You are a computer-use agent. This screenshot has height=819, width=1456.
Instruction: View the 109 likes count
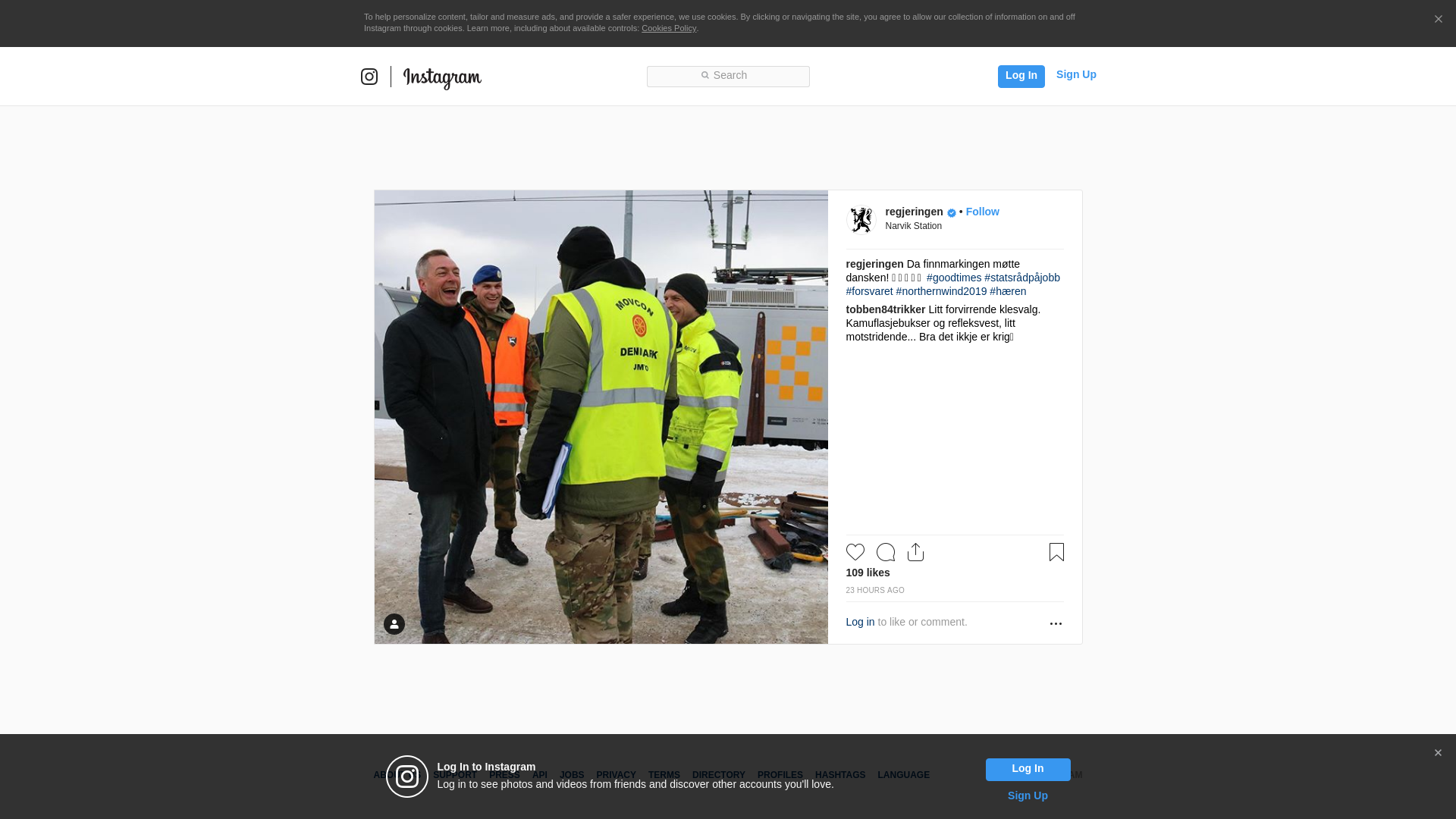tap(868, 573)
